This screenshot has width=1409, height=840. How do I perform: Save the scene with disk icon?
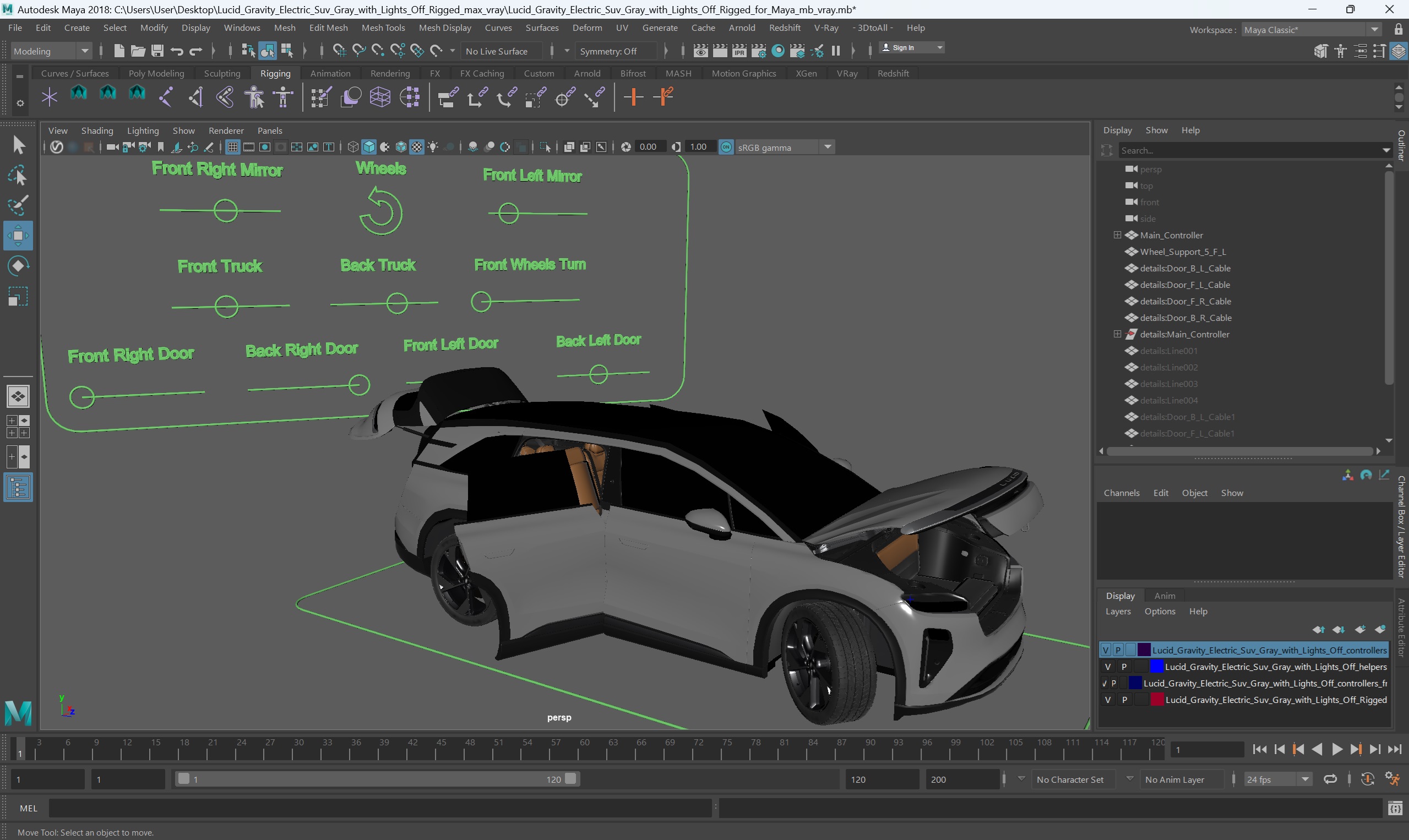(x=157, y=51)
